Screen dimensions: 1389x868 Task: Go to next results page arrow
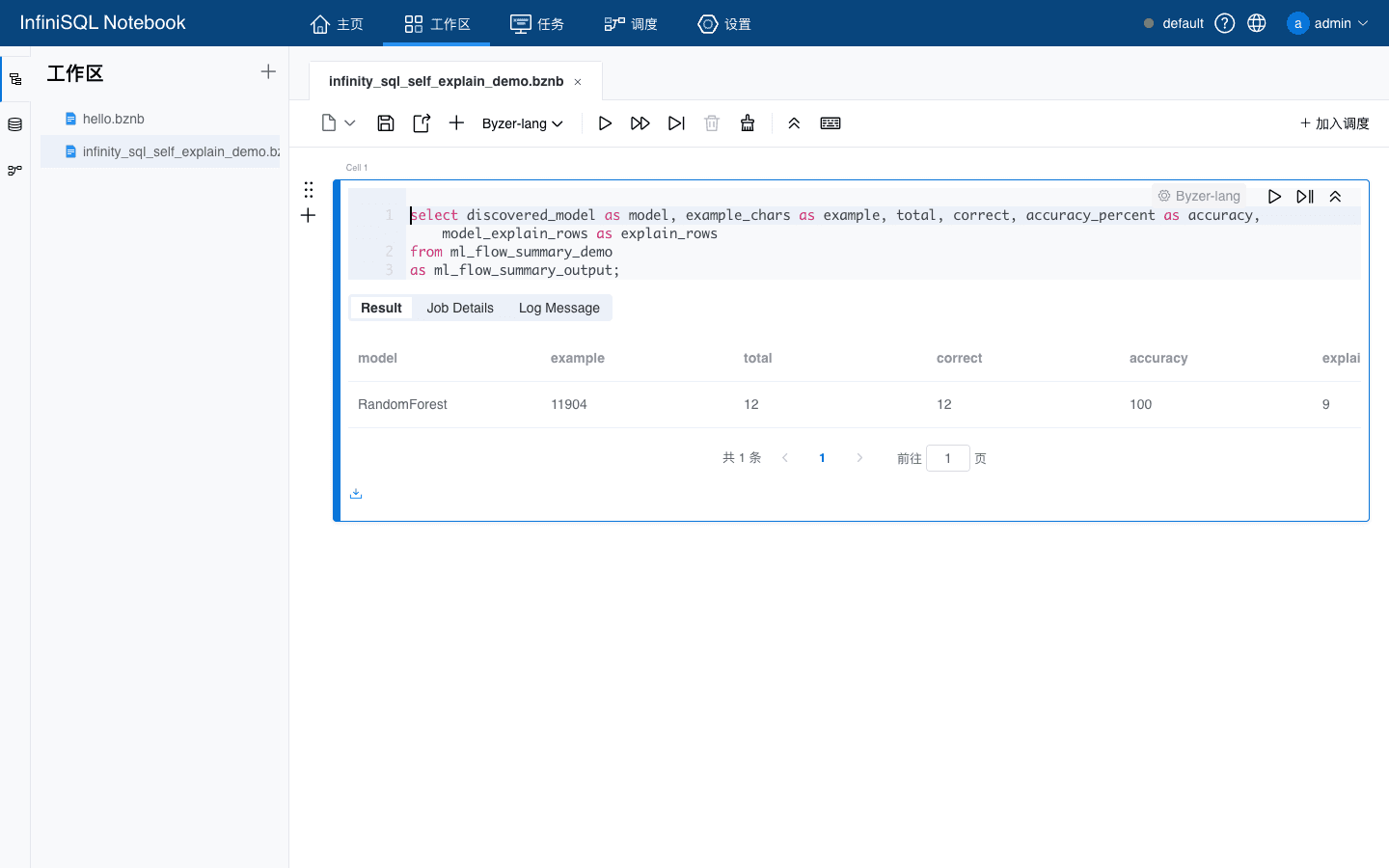click(859, 458)
